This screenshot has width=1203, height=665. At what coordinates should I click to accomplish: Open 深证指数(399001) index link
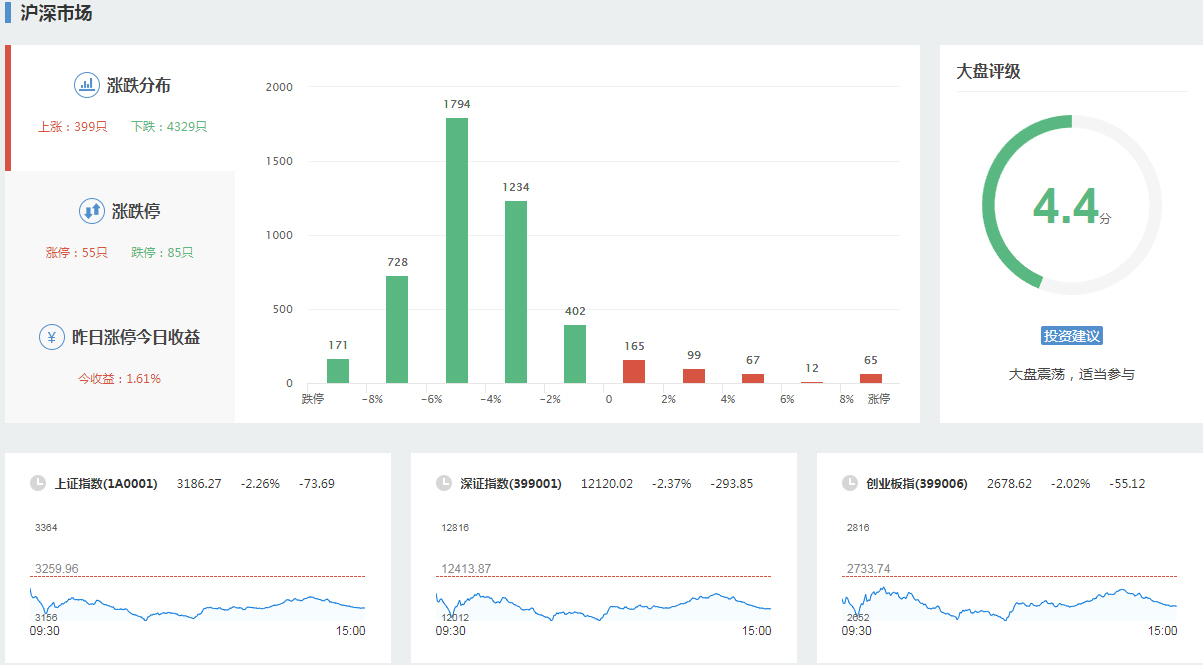pyautogui.click(x=511, y=484)
